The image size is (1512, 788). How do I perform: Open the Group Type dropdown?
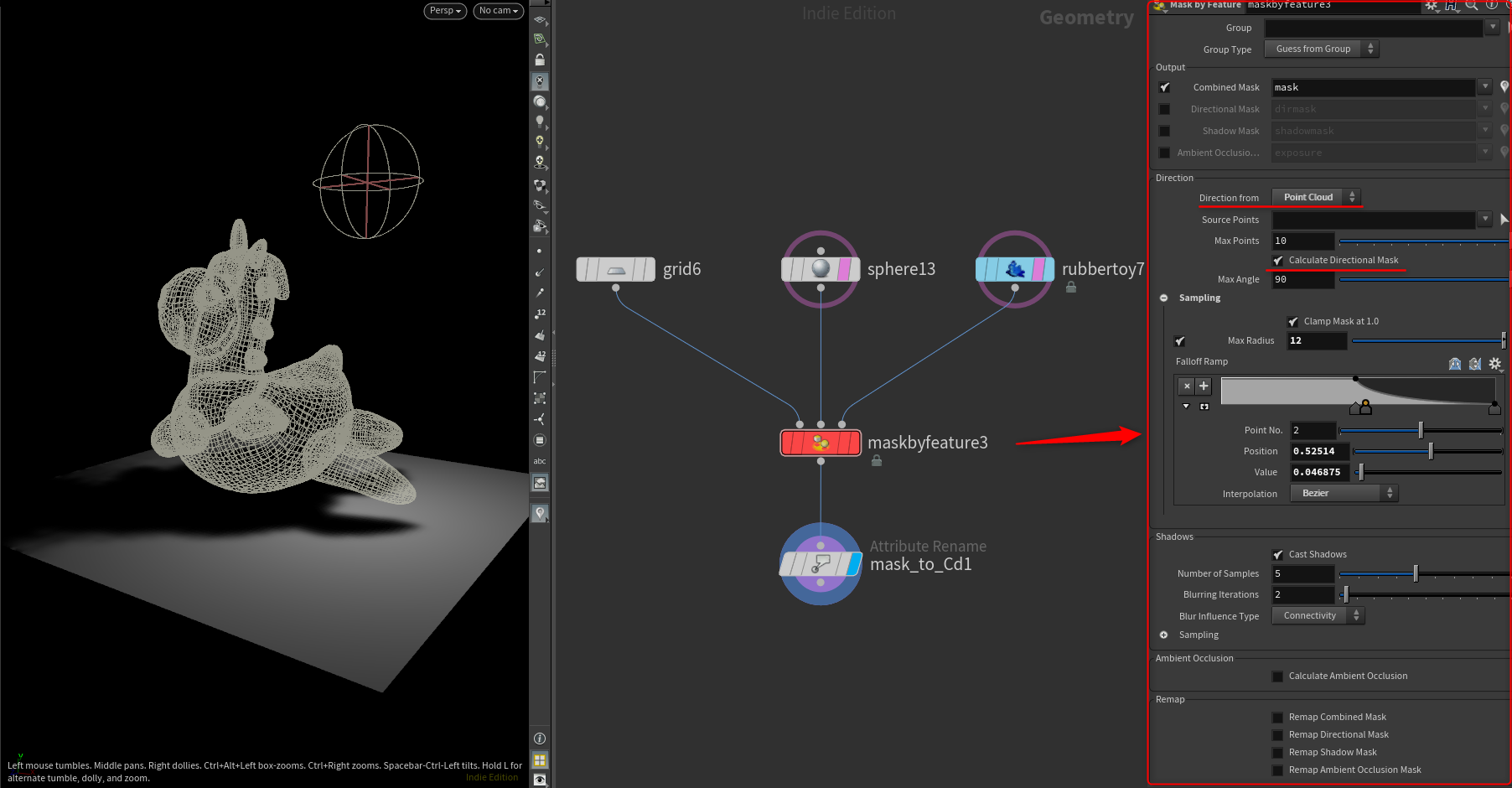coord(1322,49)
